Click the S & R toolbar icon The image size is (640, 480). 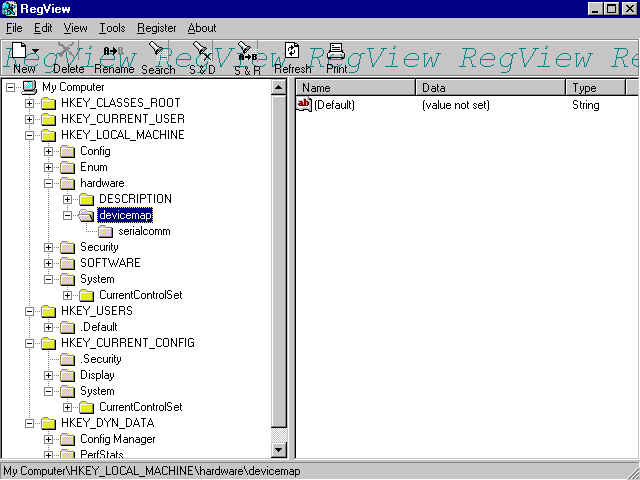pos(247,52)
